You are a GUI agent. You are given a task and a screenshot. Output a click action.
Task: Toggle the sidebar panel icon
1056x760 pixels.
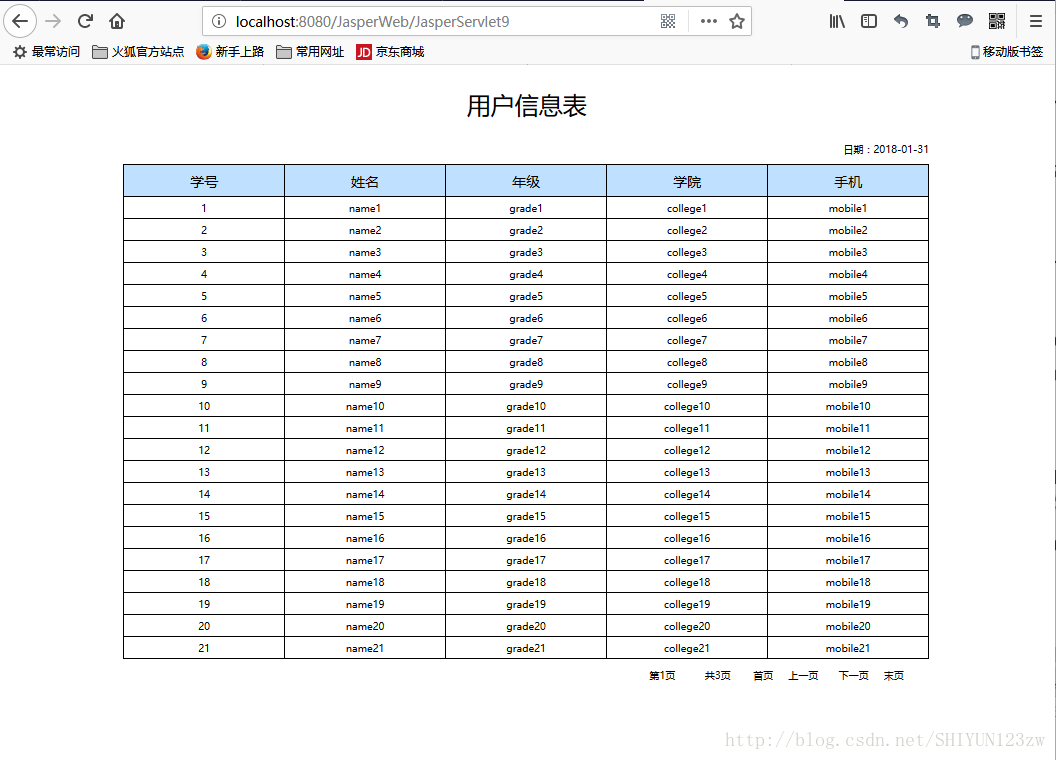869,22
